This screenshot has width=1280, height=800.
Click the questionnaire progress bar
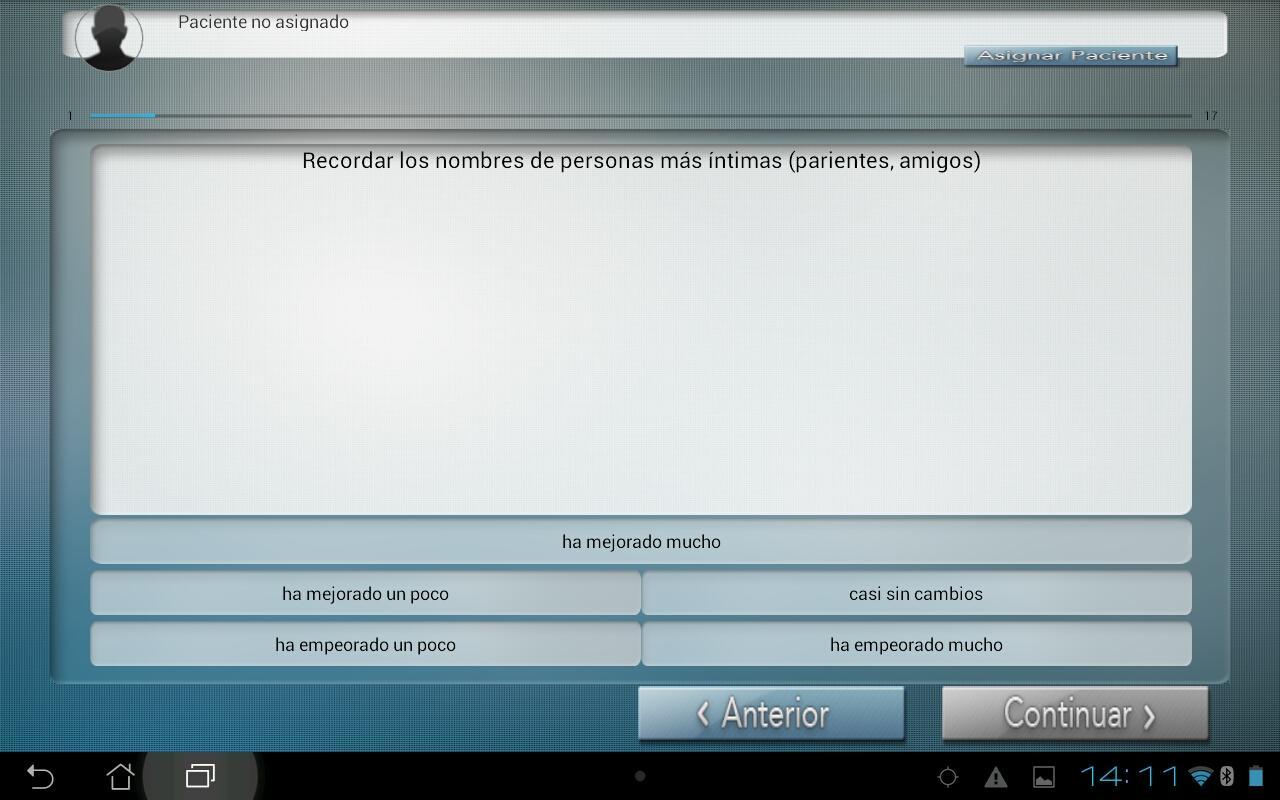pos(640,116)
